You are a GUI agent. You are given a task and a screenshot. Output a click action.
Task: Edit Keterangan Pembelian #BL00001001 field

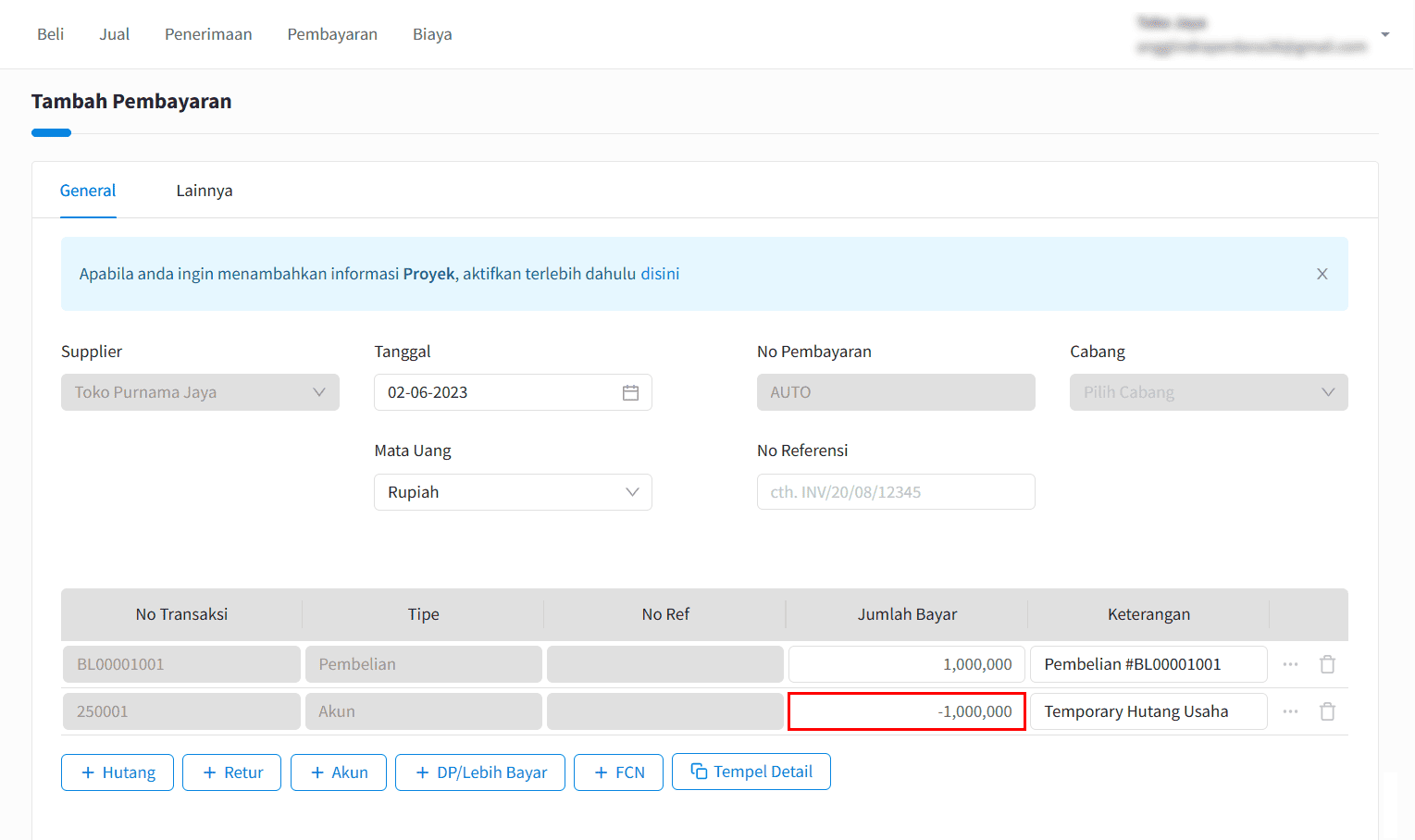click(x=1148, y=664)
